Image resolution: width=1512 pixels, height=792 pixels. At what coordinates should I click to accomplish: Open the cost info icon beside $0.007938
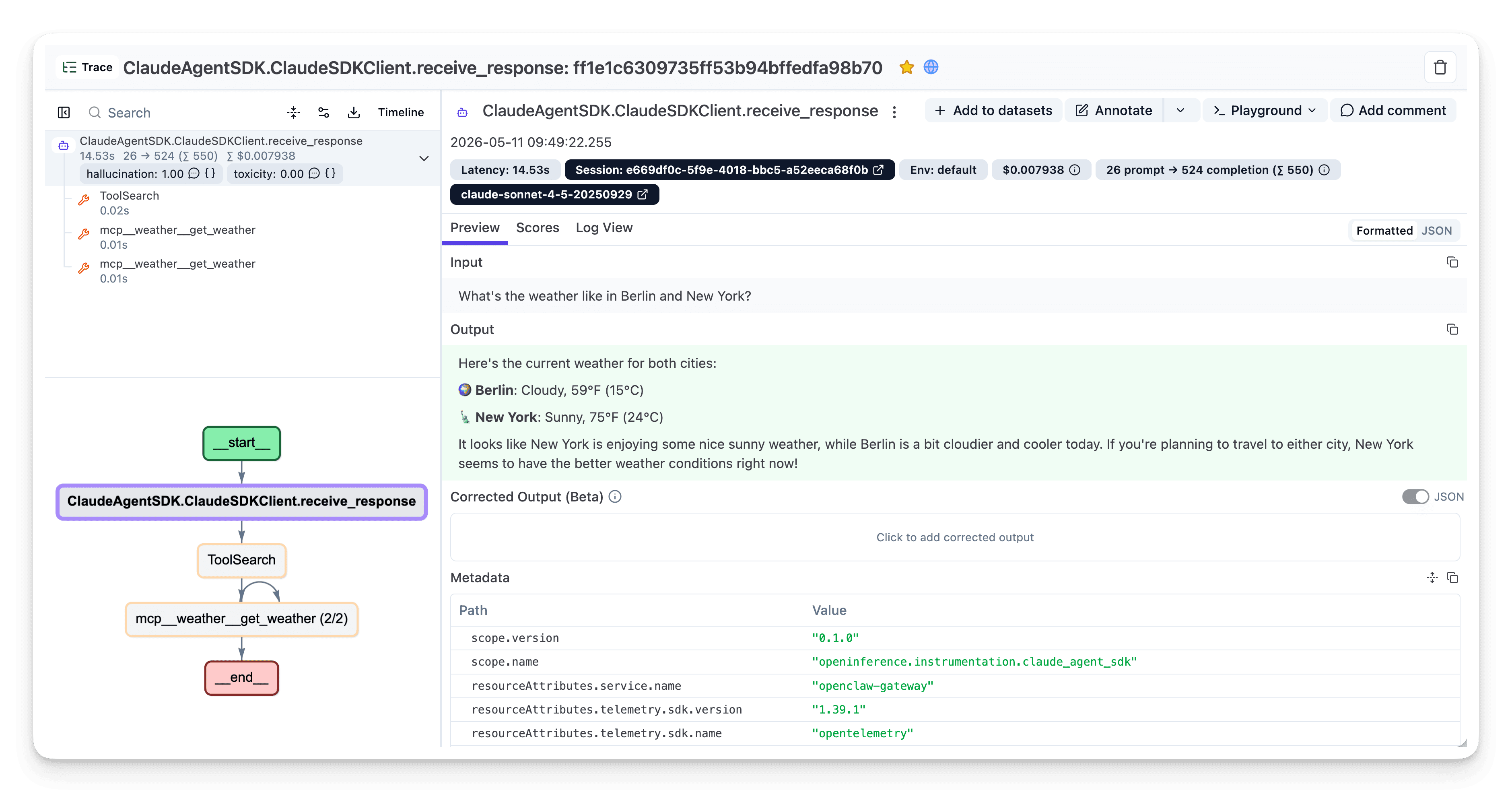tap(1074, 170)
